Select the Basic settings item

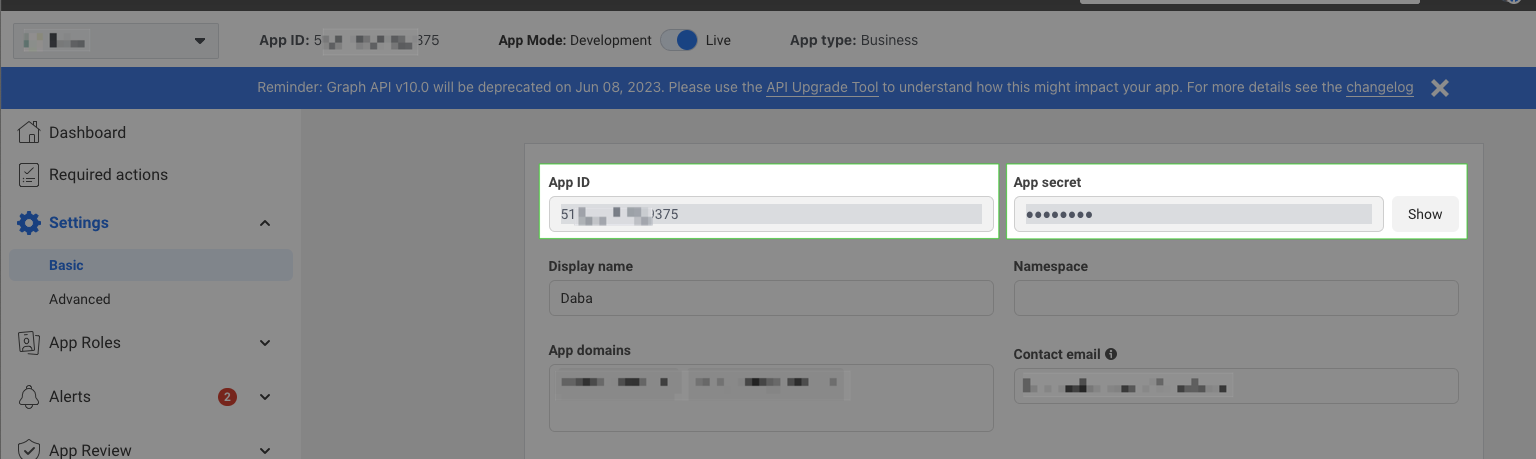point(66,265)
